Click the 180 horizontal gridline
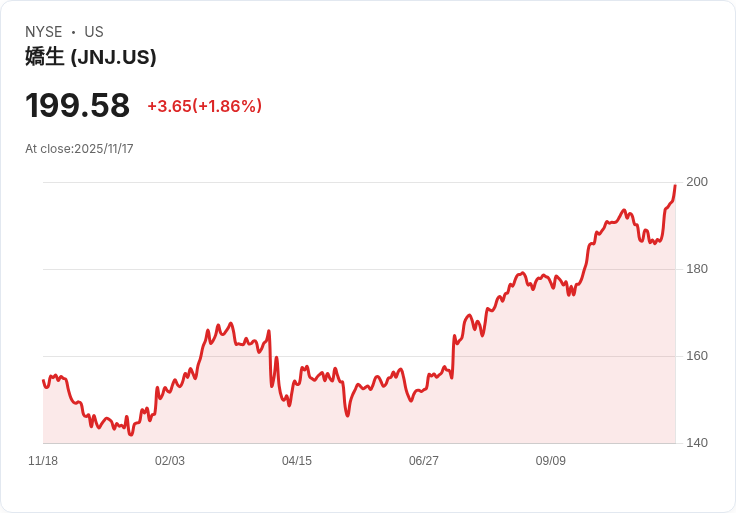This screenshot has width=736, height=513. [300, 269]
